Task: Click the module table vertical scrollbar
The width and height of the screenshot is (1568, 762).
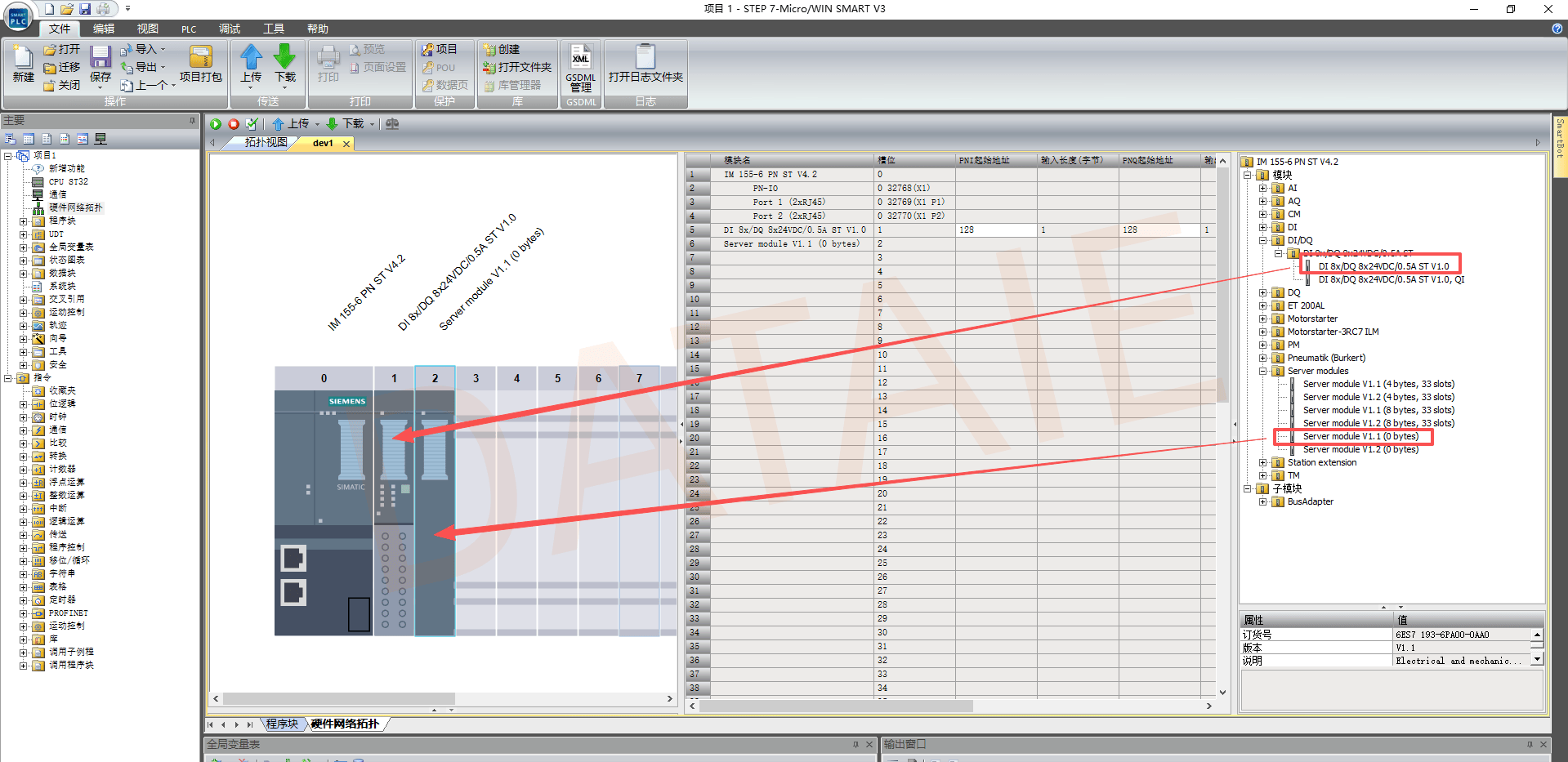Action: (1222, 286)
